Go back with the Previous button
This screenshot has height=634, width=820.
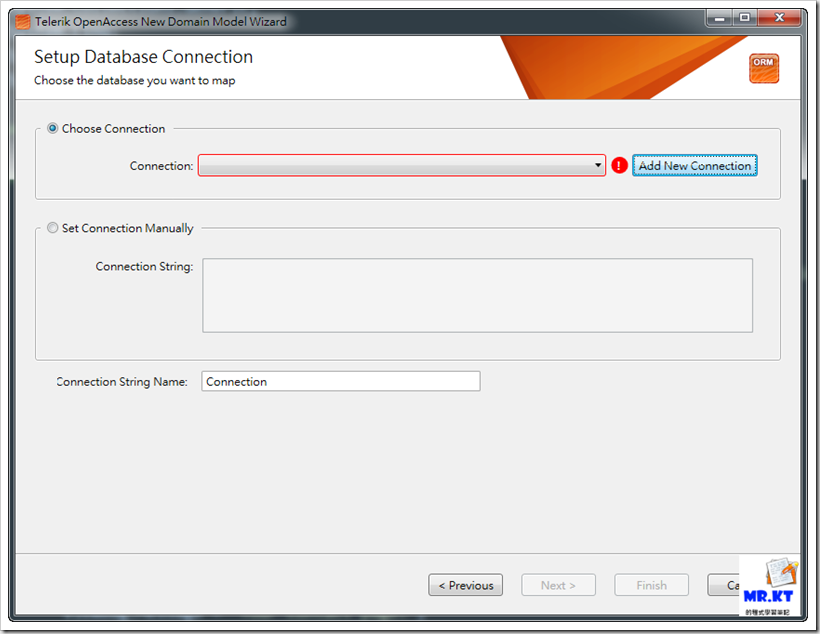(465, 585)
